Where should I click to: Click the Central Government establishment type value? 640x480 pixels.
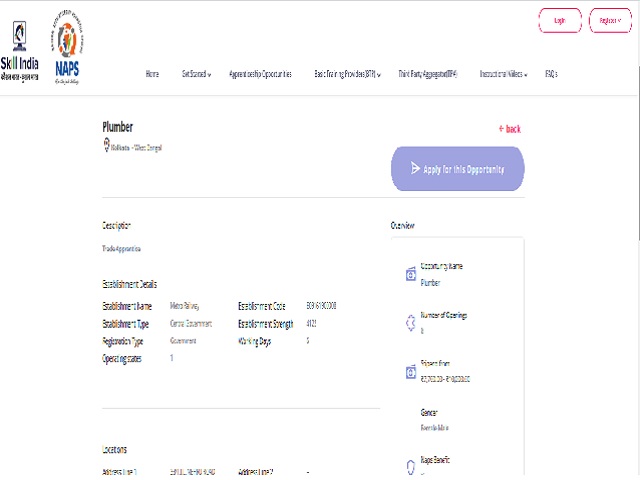click(191, 324)
